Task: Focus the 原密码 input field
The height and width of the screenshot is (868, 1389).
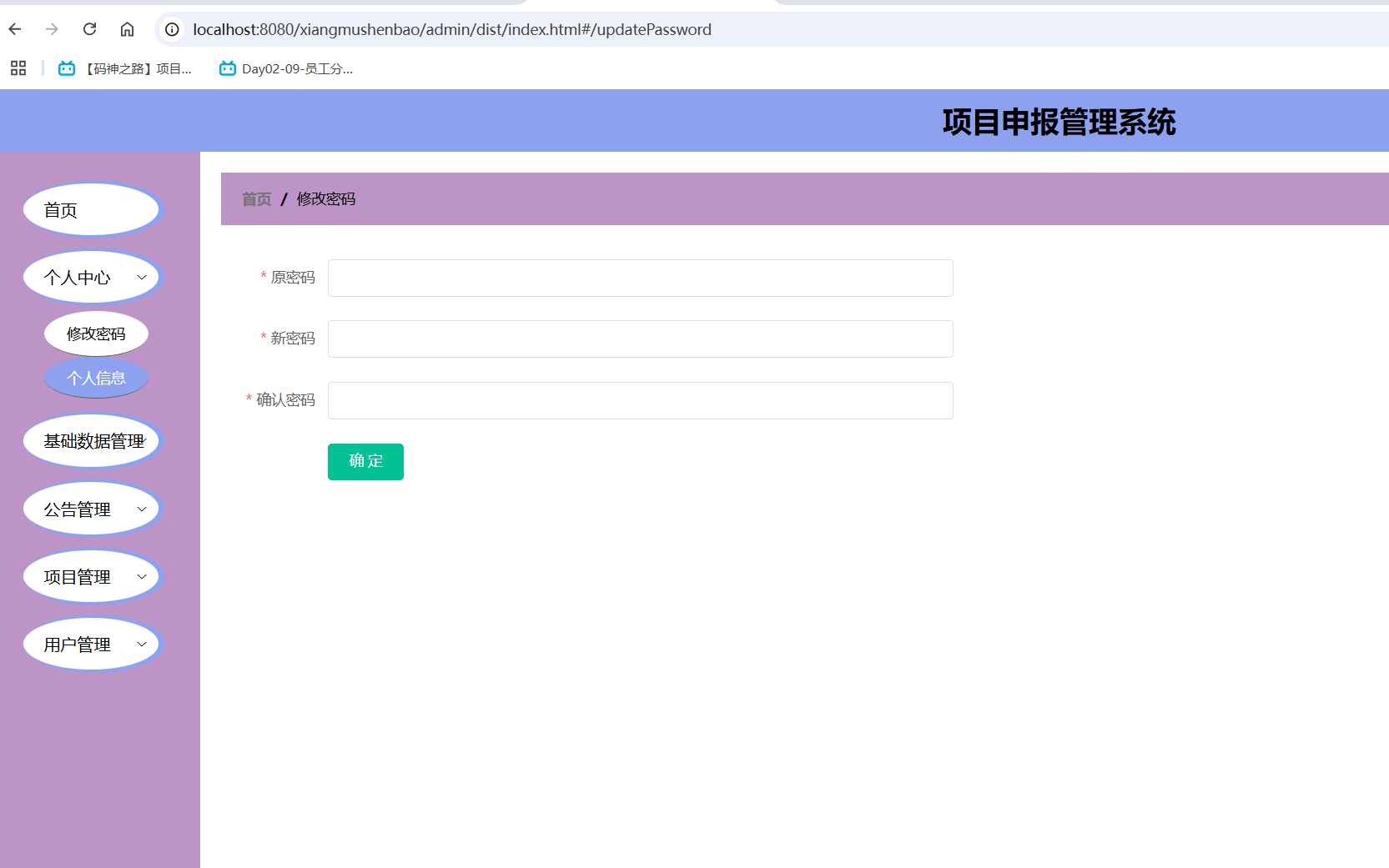Action: tap(640, 278)
